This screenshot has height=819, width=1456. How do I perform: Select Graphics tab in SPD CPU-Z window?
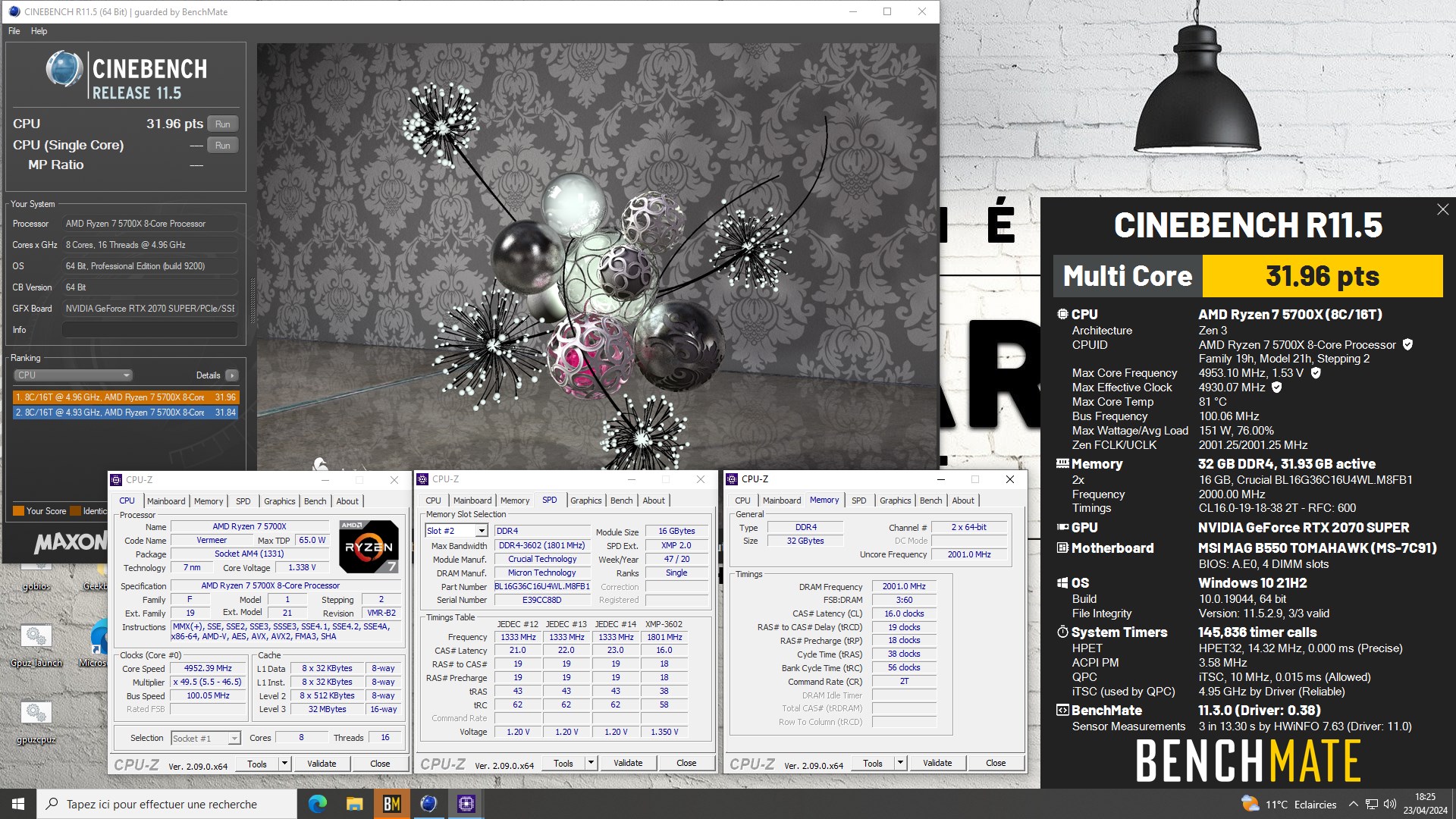tap(585, 500)
